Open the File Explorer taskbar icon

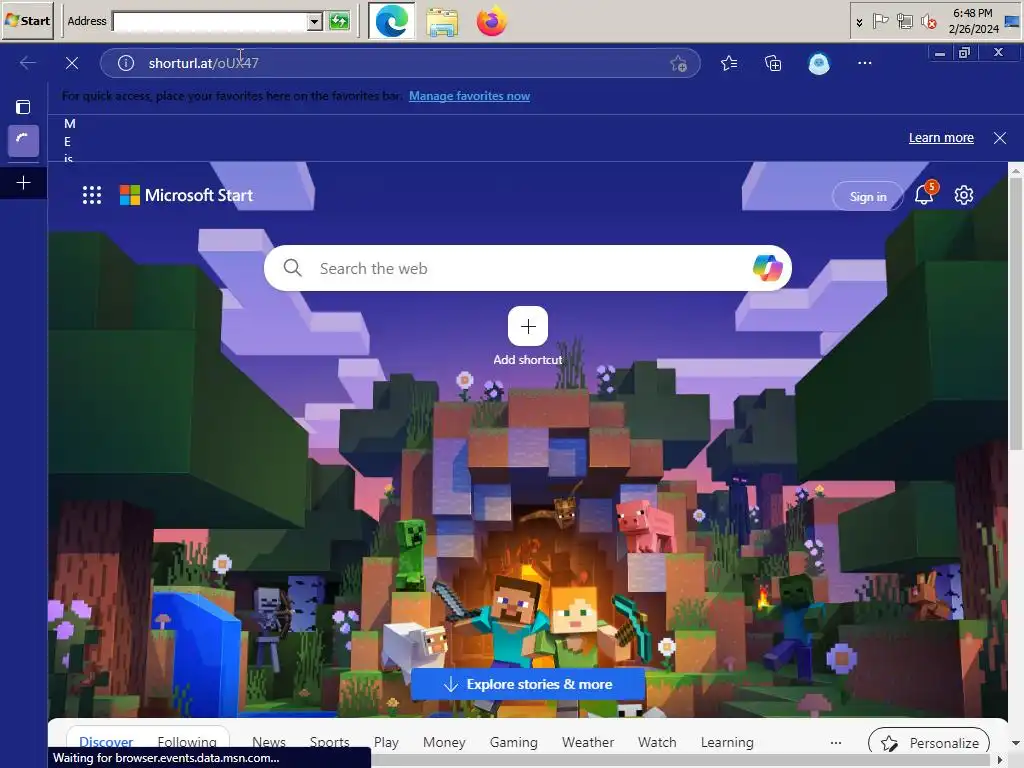click(x=442, y=21)
